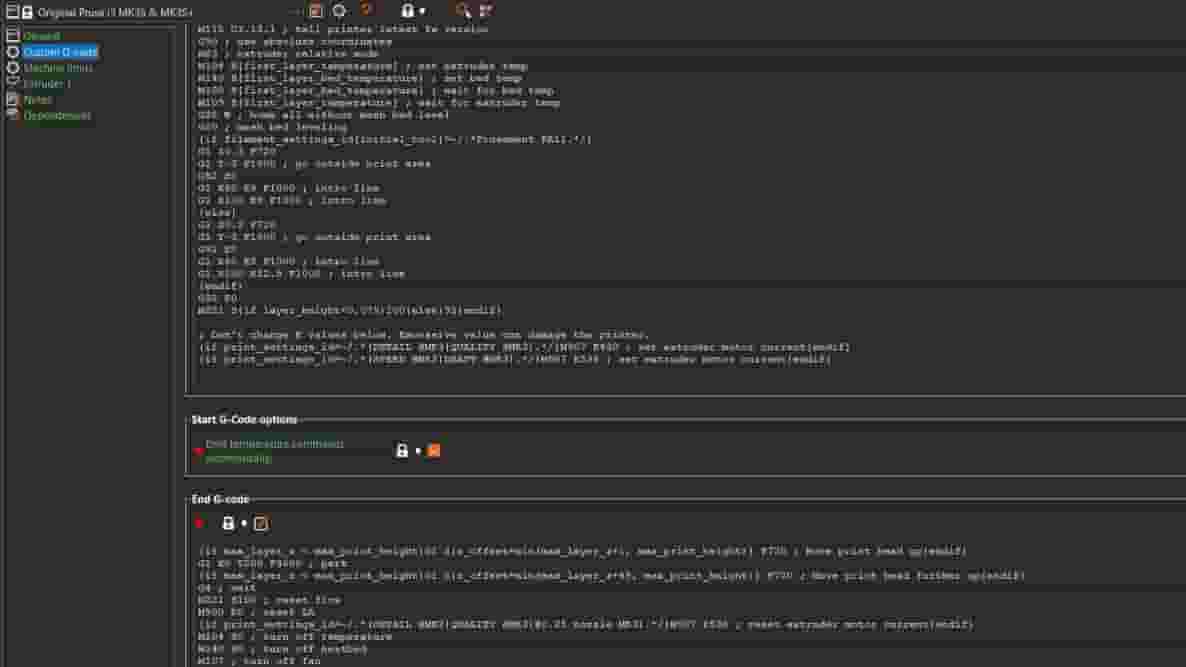Click the G28 W home all line

[324, 115]
